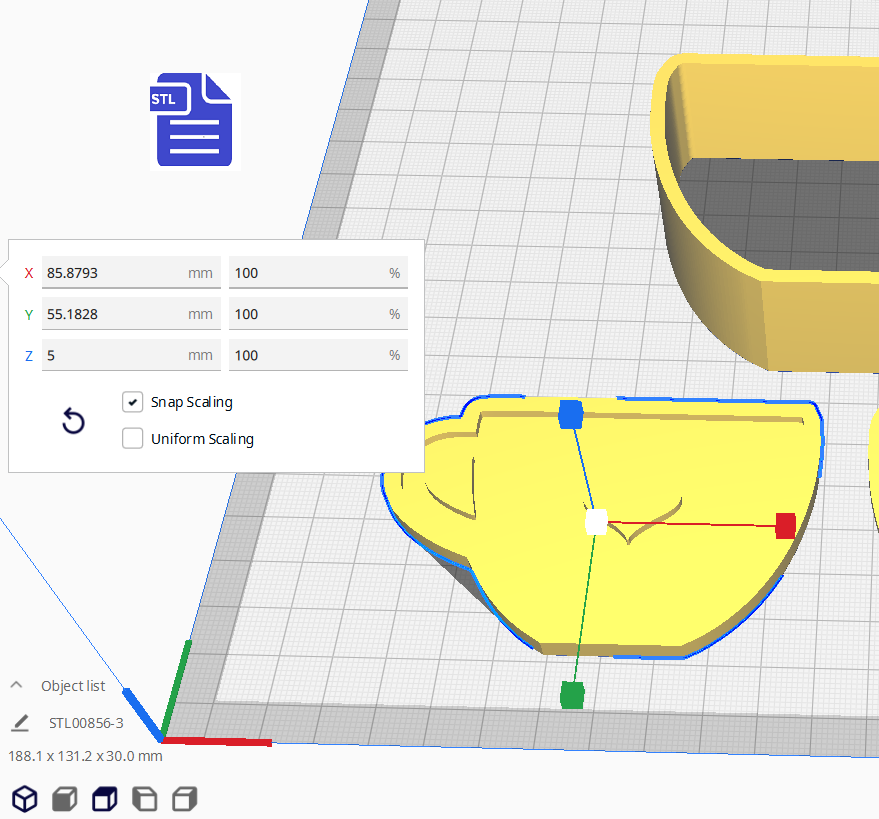Switch to the front view cube icon
Viewport: 879px width, 819px height.
click(x=65, y=798)
